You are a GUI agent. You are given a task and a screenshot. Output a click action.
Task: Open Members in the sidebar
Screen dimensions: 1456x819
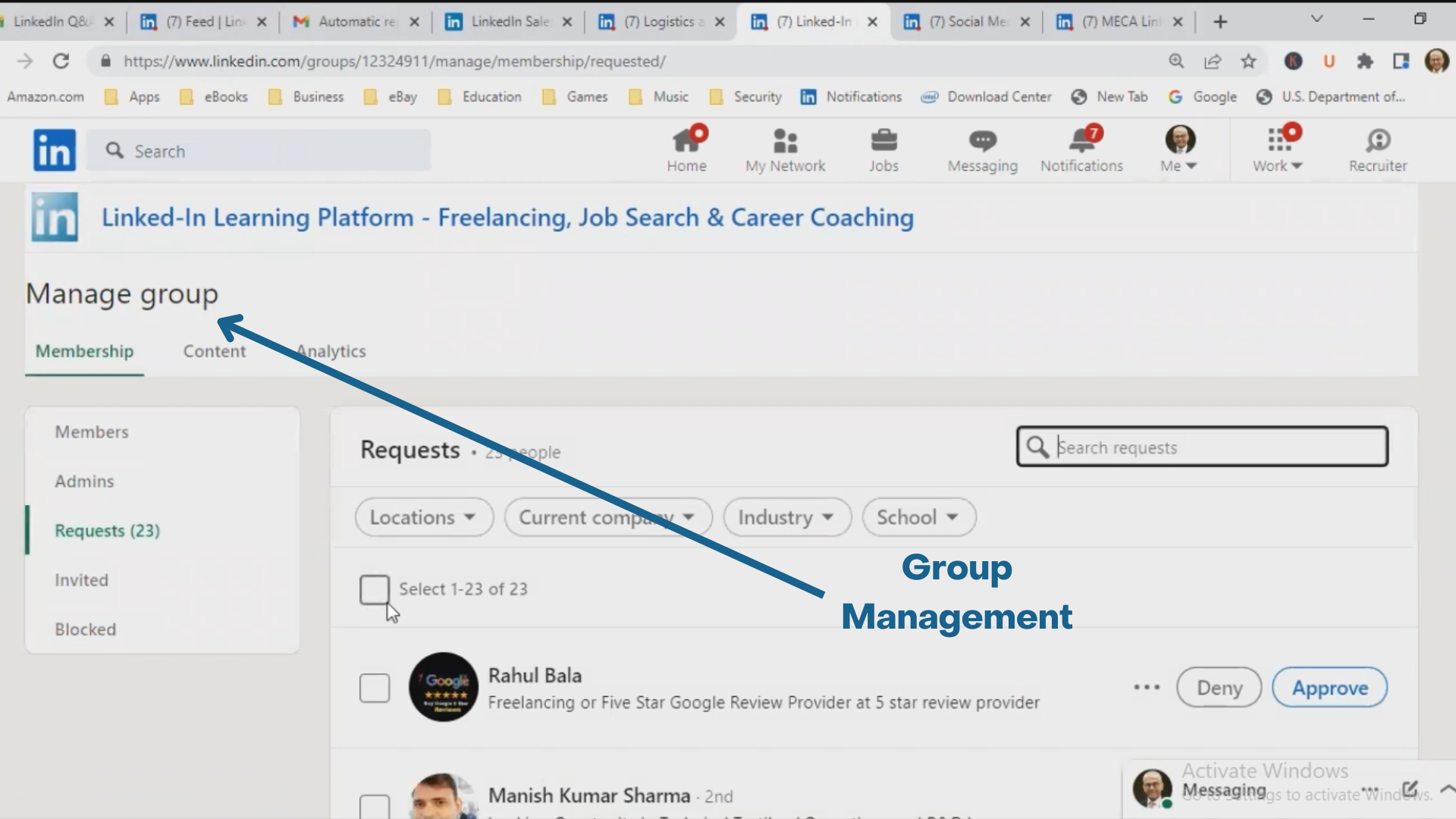tap(92, 431)
